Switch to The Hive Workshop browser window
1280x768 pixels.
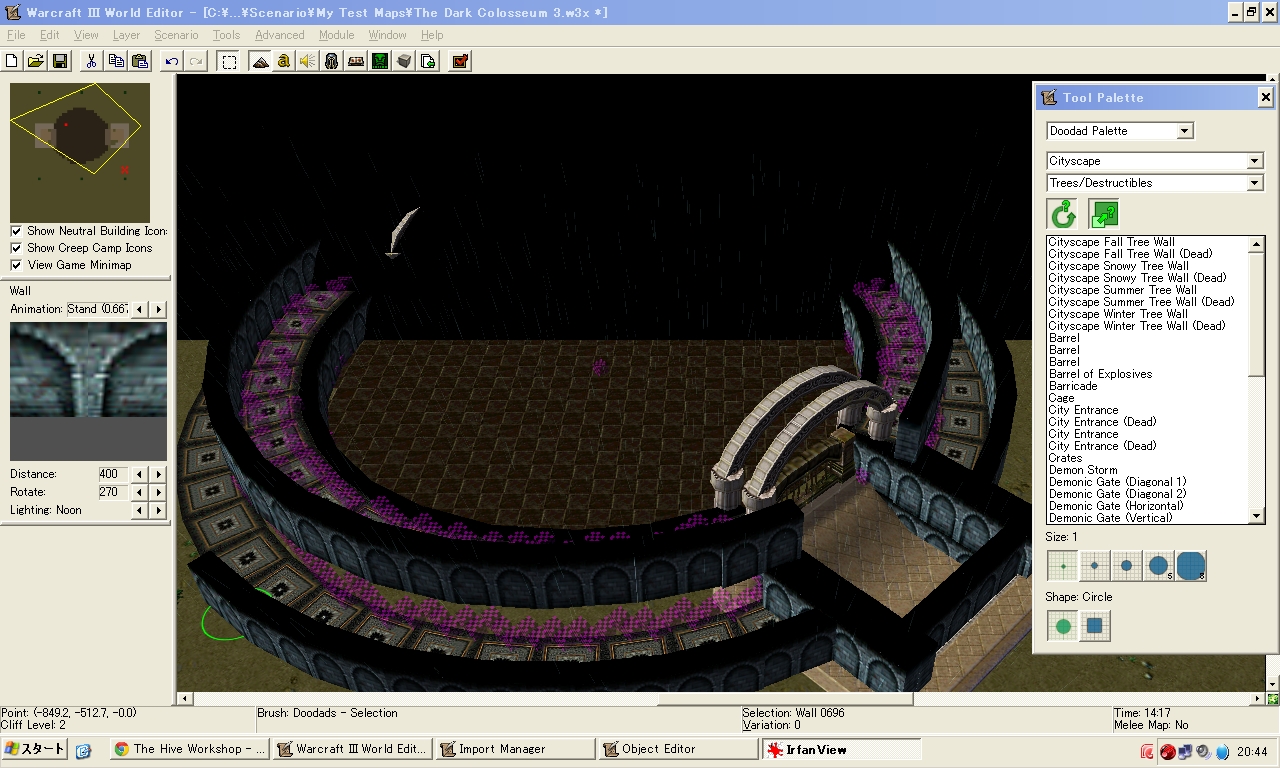(189, 749)
